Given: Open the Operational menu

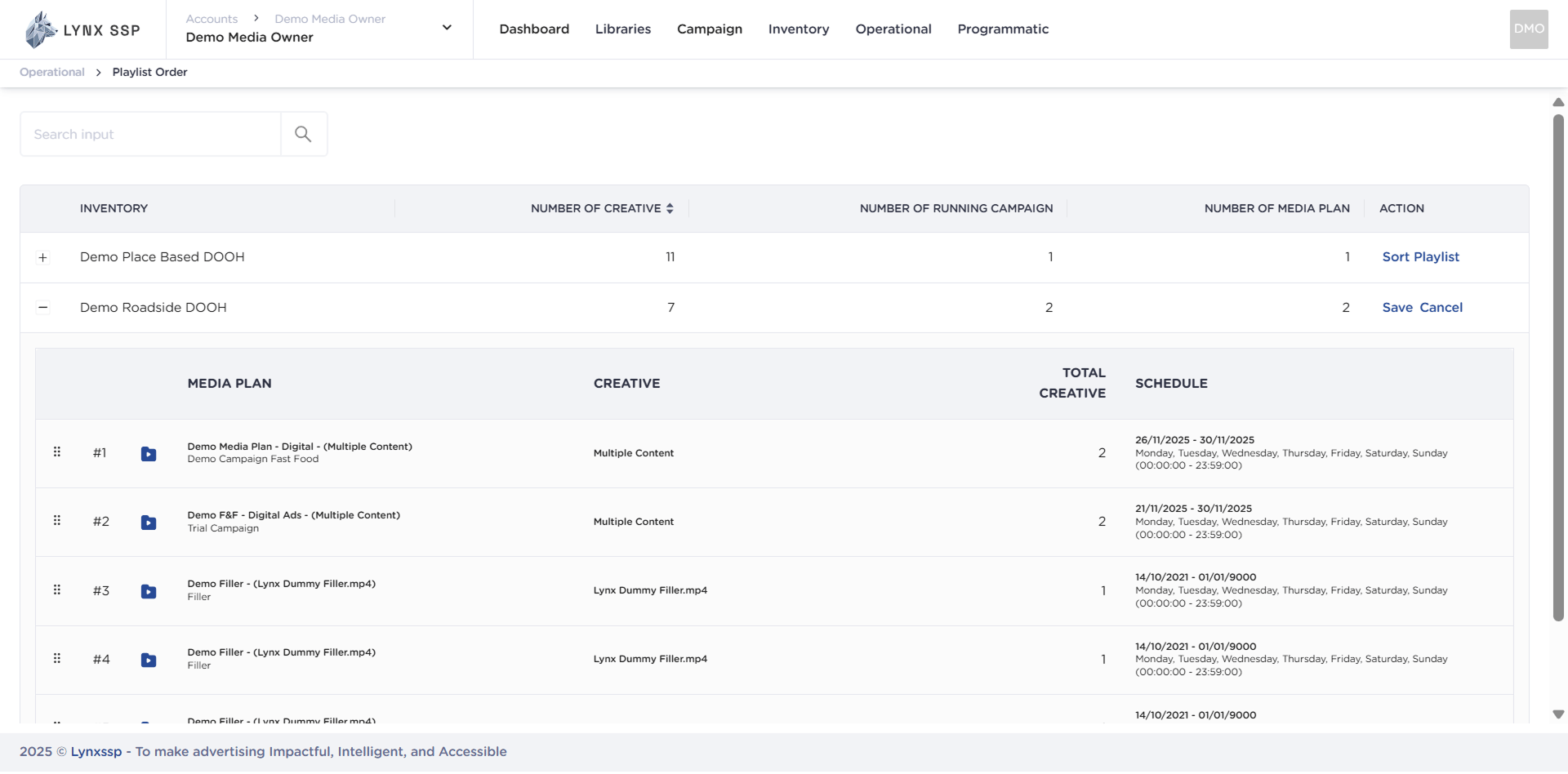Looking at the screenshot, I should coord(893,29).
